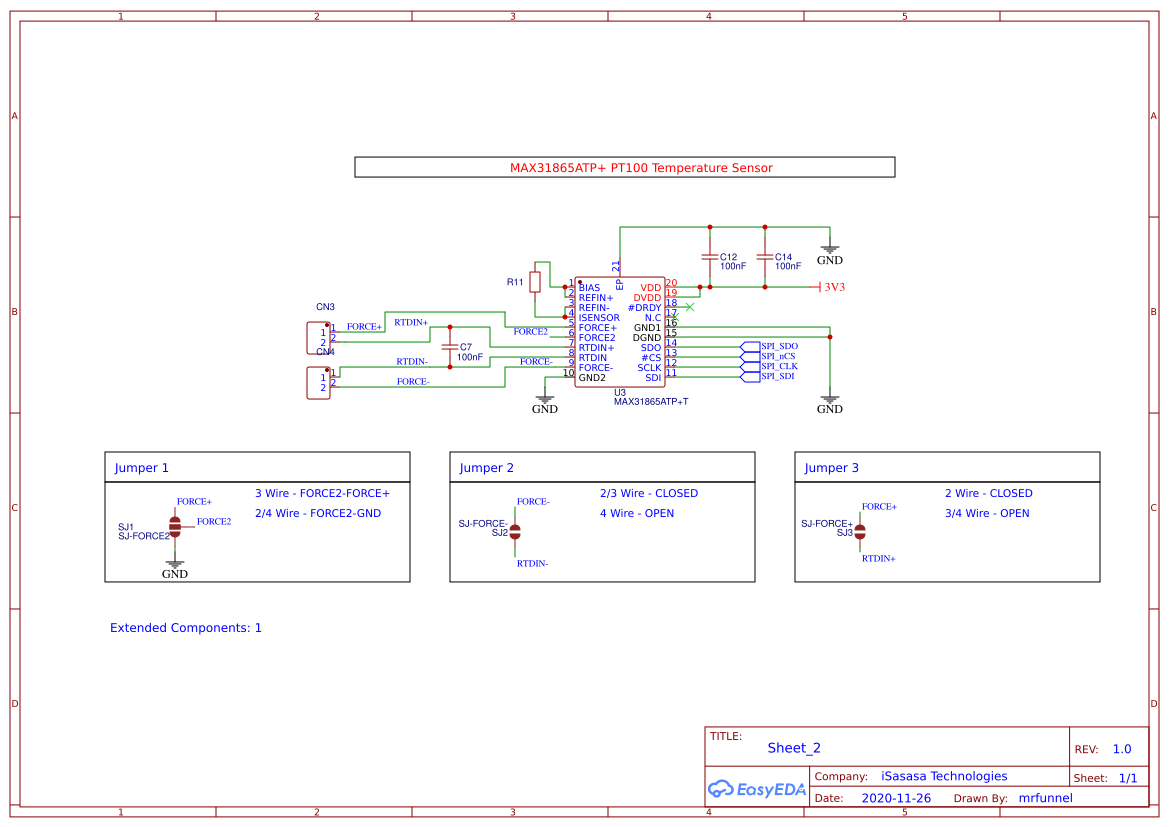The width and height of the screenshot is (1169, 827).
Task: Select the Extended Components: 1 text
Action: [x=185, y=628]
